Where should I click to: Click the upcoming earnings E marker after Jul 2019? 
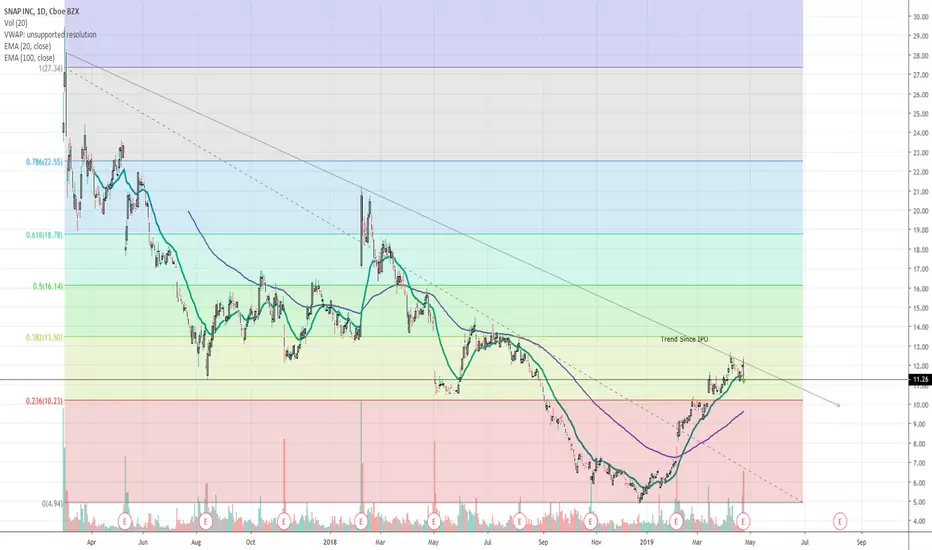pyautogui.click(x=840, y=521)
